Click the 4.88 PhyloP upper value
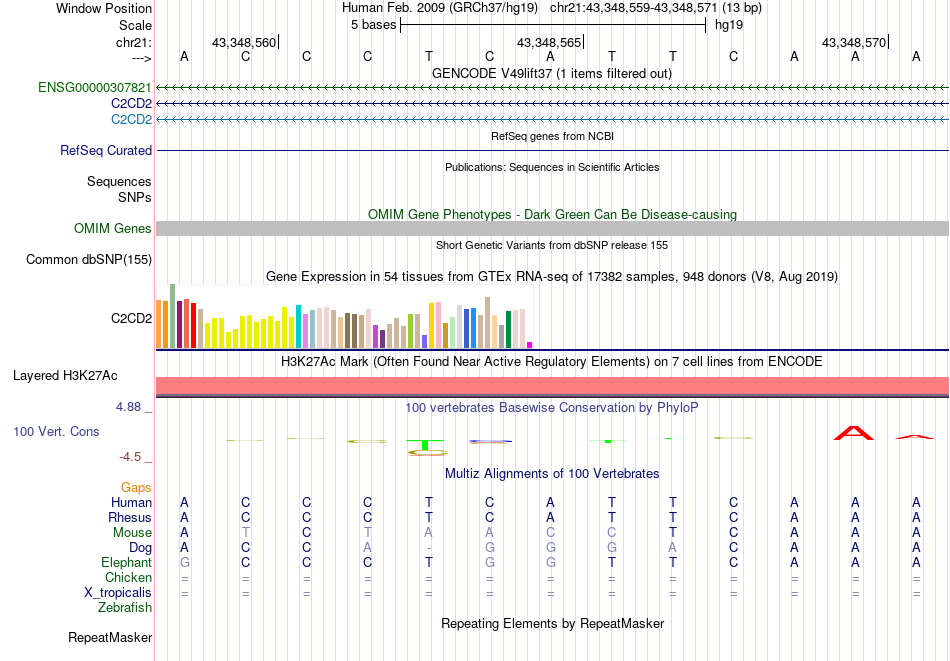The width and height of the screenshot is (950, 661). 129,407
